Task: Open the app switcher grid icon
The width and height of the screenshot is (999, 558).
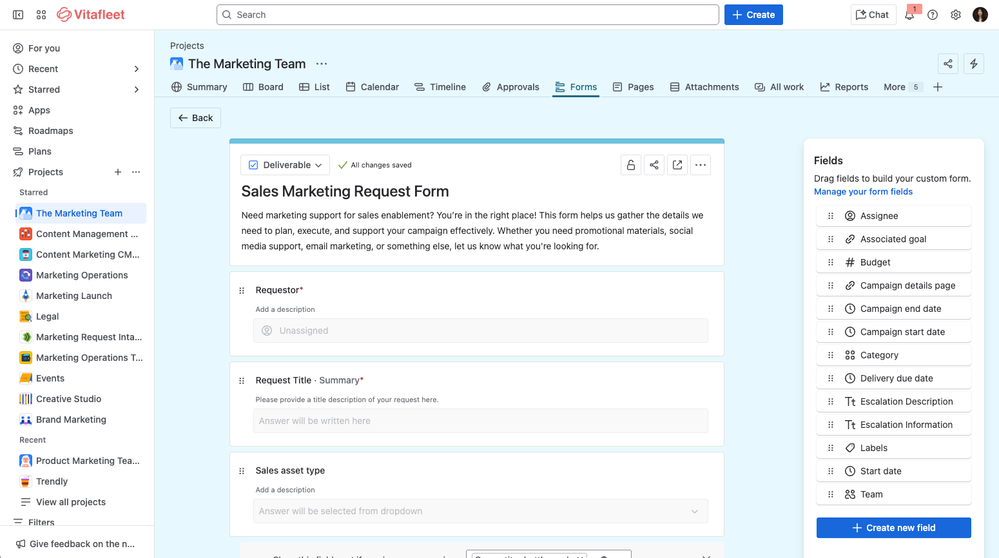Action: [41, 15]
